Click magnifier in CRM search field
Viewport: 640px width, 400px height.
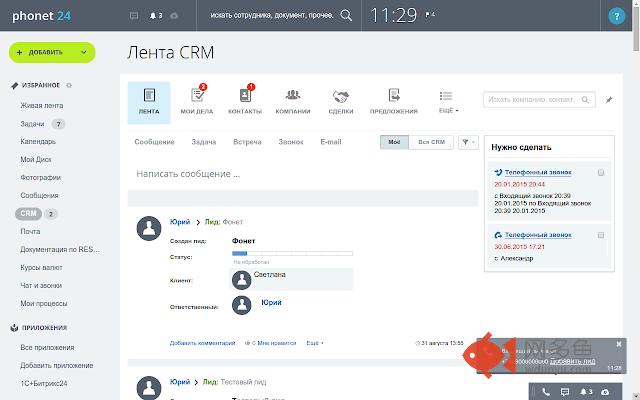pos(585,100)
